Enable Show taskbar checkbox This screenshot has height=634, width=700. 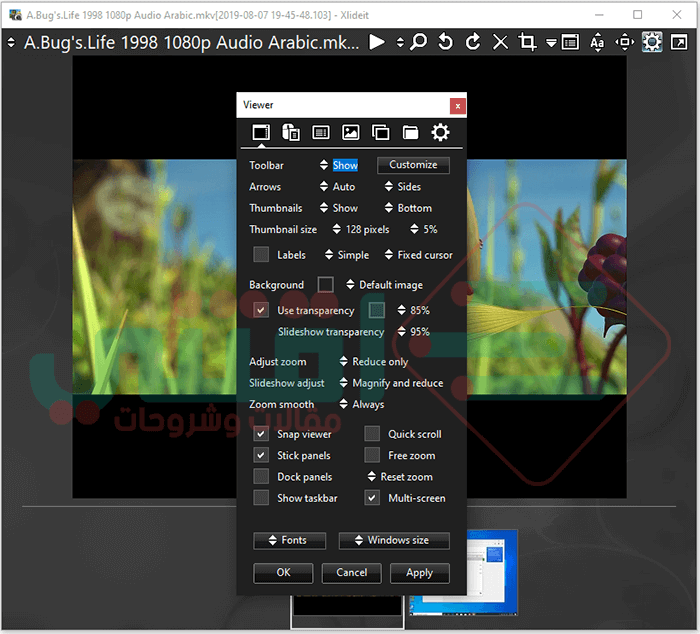tap(261, 498)
